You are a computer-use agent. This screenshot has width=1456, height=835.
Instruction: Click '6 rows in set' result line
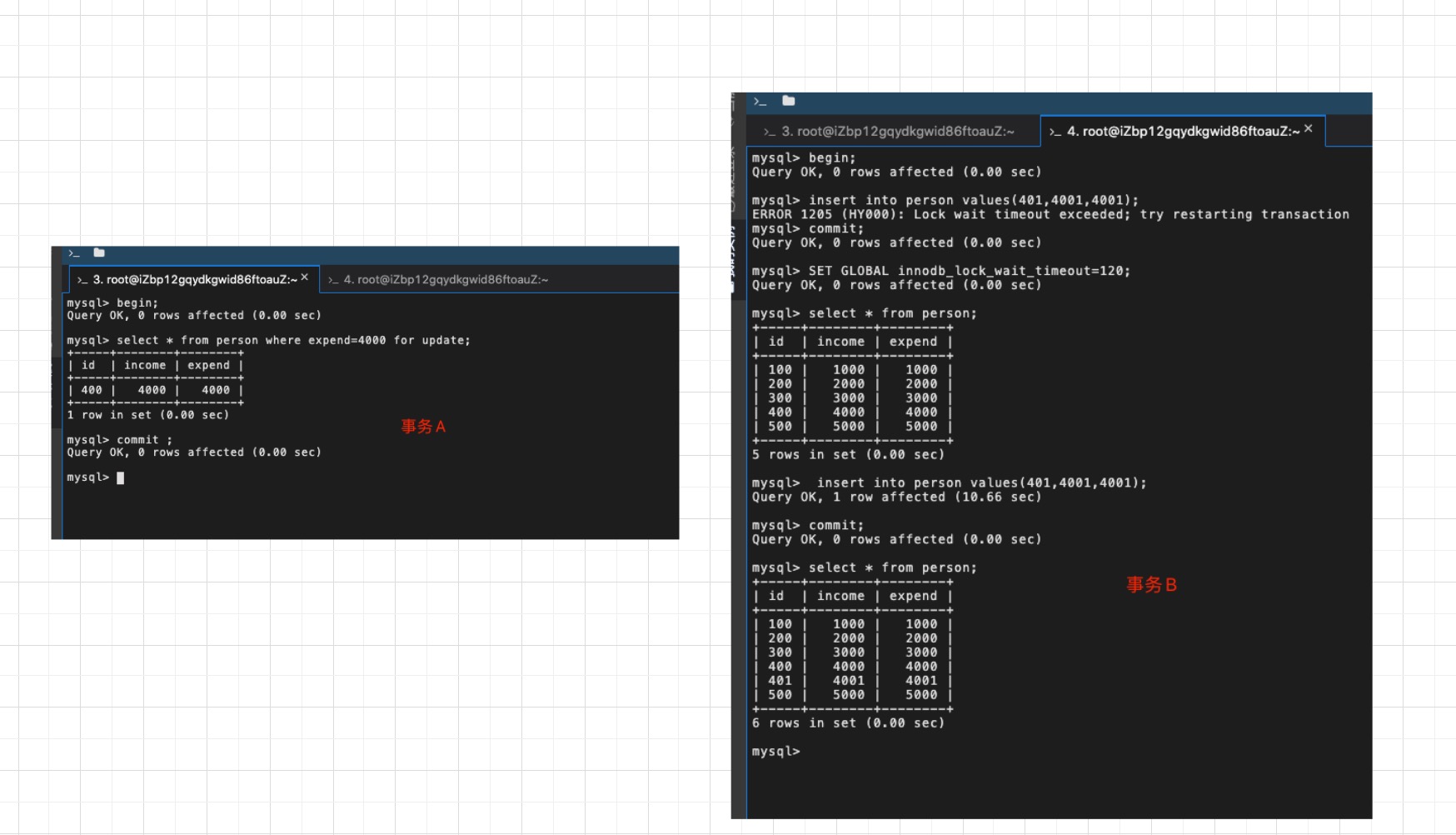(848, 723)
